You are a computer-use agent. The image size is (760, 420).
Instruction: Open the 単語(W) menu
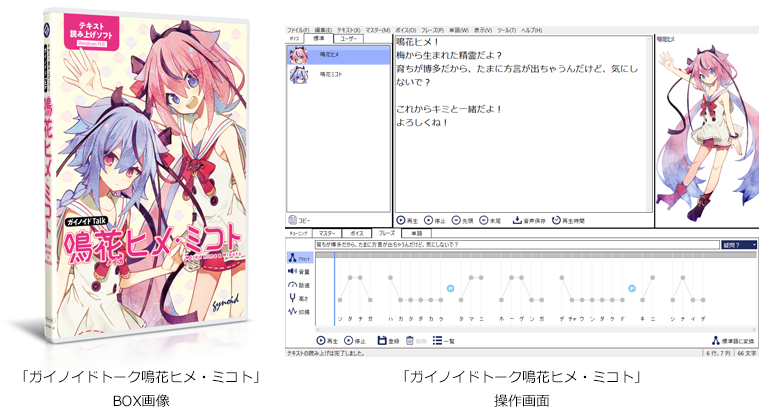[459, 30]
